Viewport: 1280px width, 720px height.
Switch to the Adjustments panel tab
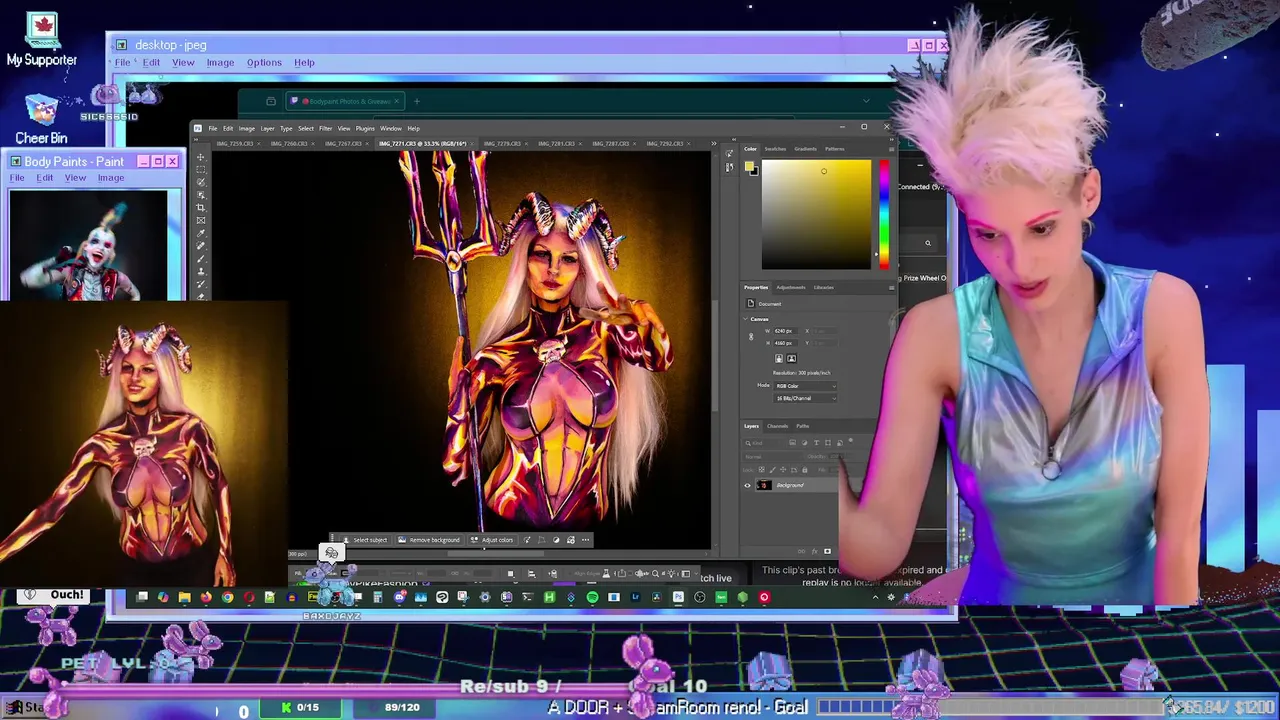(790, 288)
